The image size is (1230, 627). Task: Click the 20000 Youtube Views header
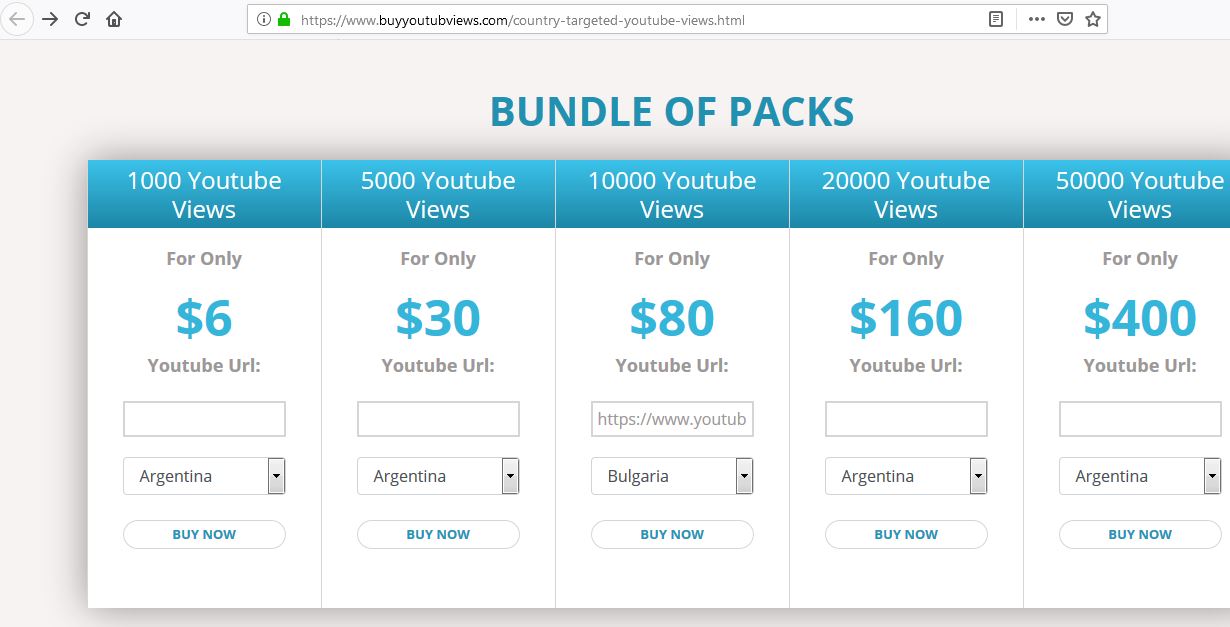click(906, 195)
